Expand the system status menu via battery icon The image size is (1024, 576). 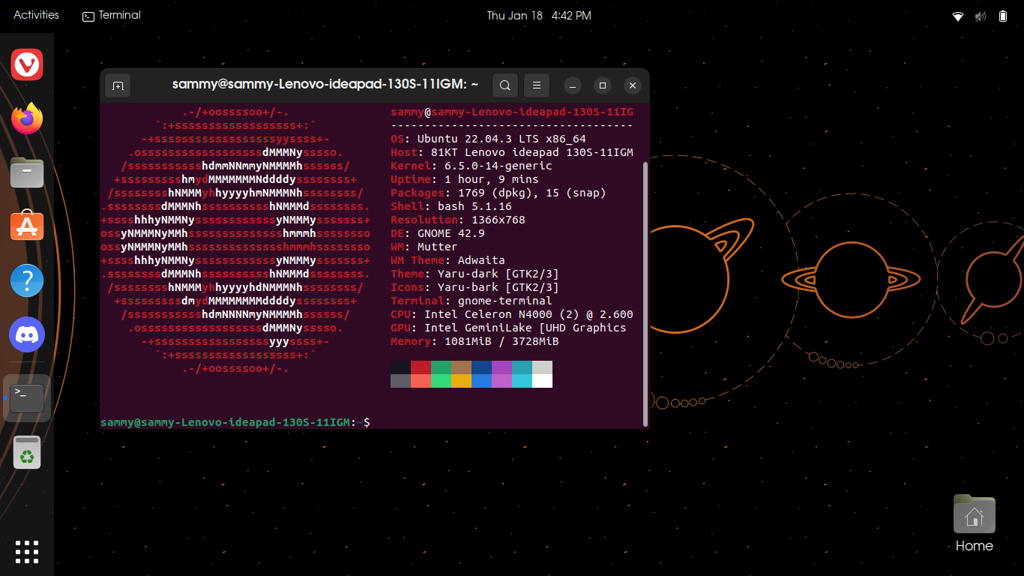tap(1003, 16)
